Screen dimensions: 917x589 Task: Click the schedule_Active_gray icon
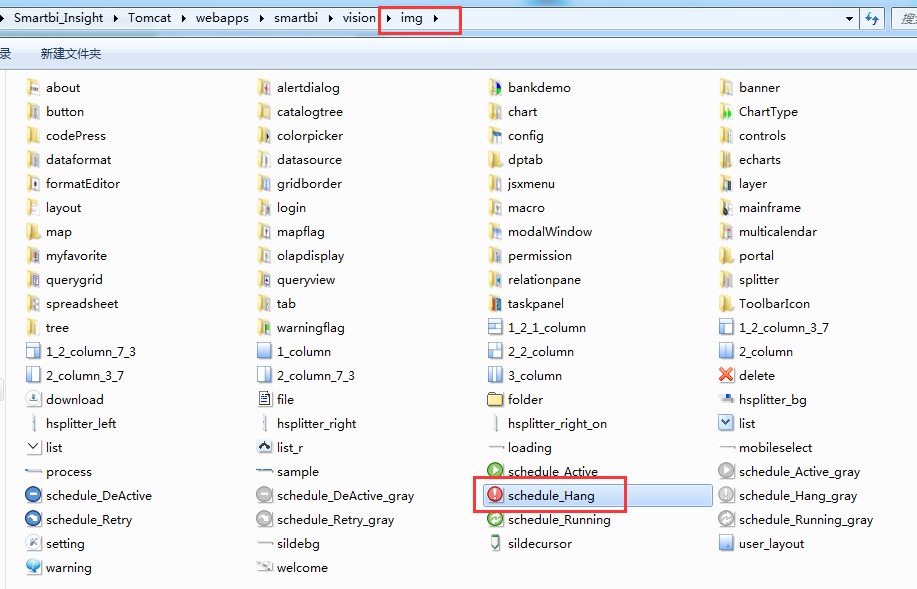[726, 471]
